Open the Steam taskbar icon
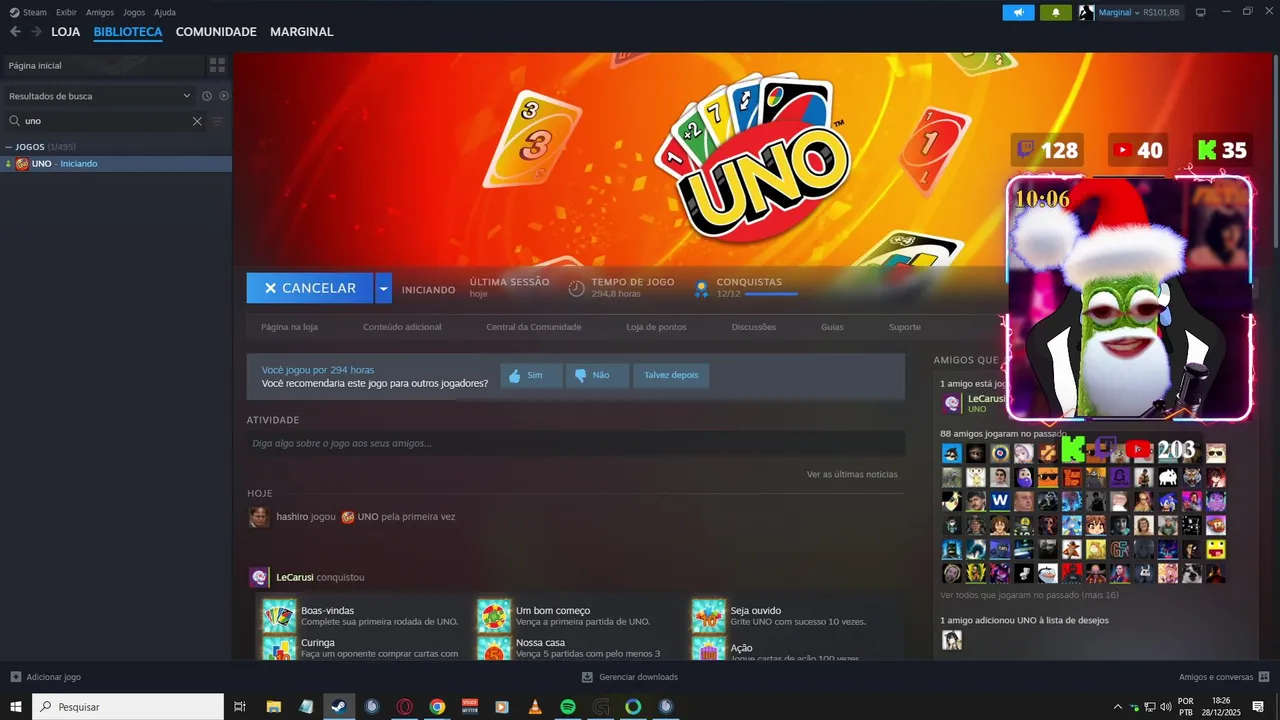 (341, 707)
